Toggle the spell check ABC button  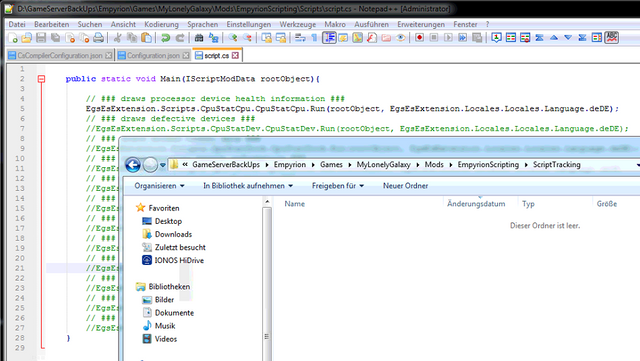(611, 38)
